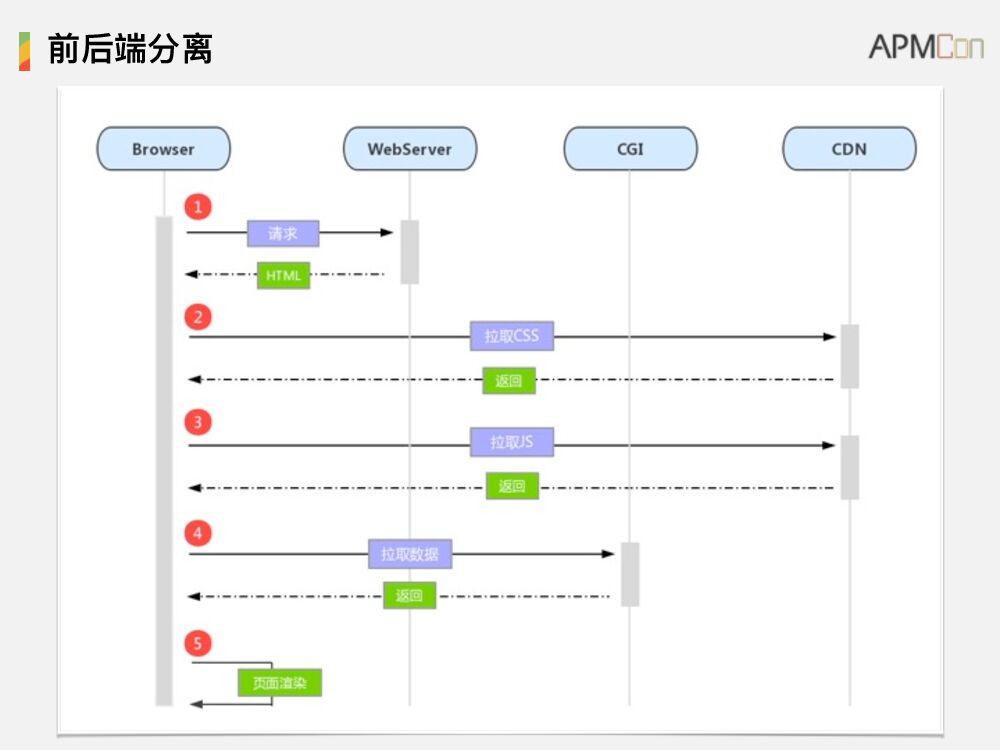Click the green HTML response label
This screenshot has height=750, width=1000.
[283, 275]
